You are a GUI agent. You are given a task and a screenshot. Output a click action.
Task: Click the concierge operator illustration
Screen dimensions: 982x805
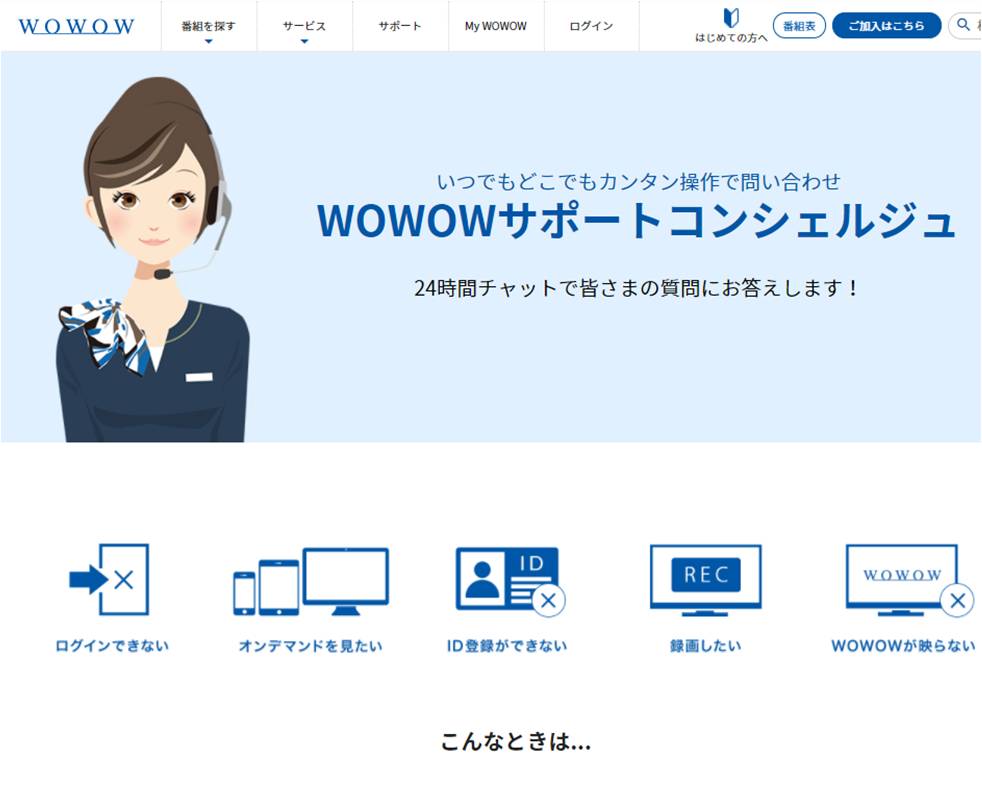coord(153,260)
